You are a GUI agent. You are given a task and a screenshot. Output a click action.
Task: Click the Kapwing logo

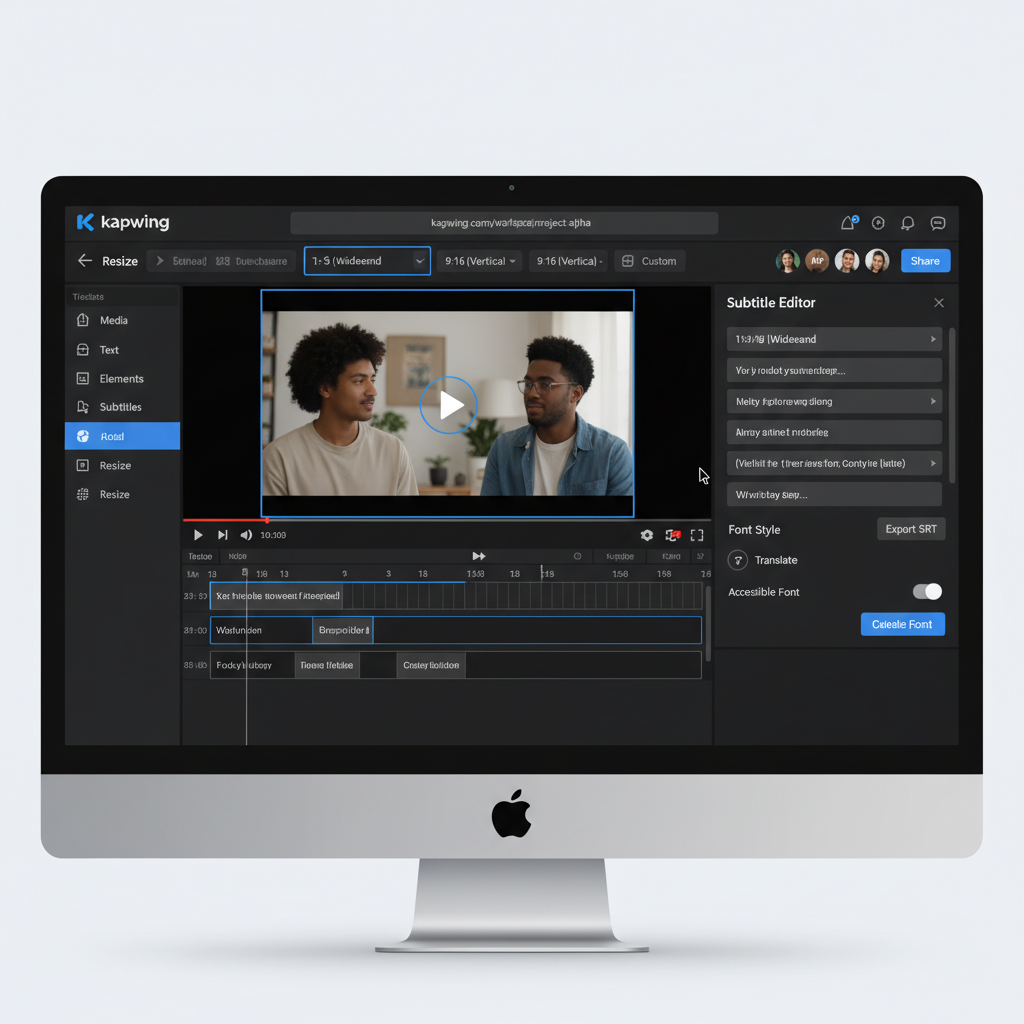point(123,222)
